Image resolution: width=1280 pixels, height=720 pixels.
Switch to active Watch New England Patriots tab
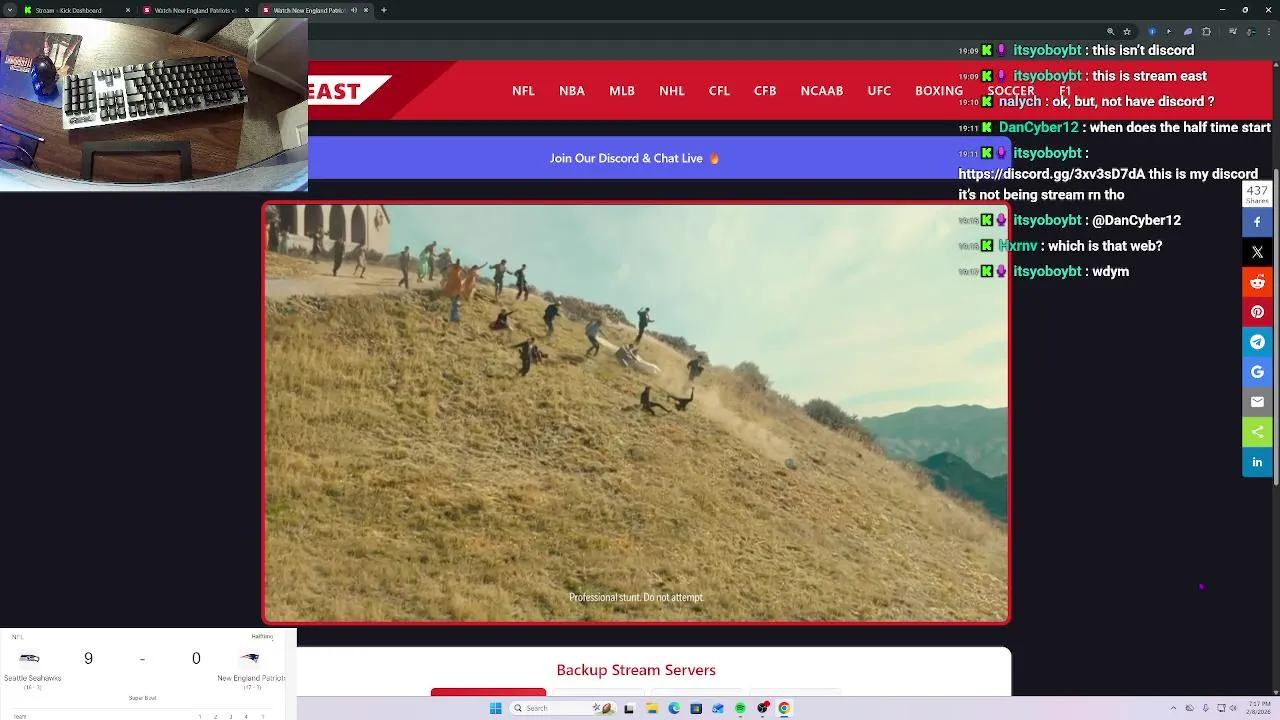pos(315,10)
